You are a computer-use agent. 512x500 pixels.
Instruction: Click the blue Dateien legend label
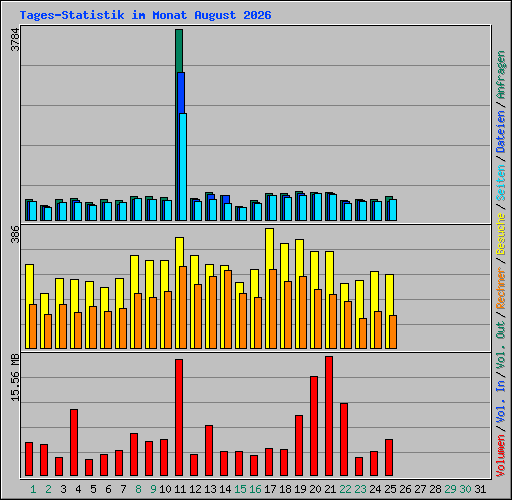pyautogui.click(x=501, y=132)
